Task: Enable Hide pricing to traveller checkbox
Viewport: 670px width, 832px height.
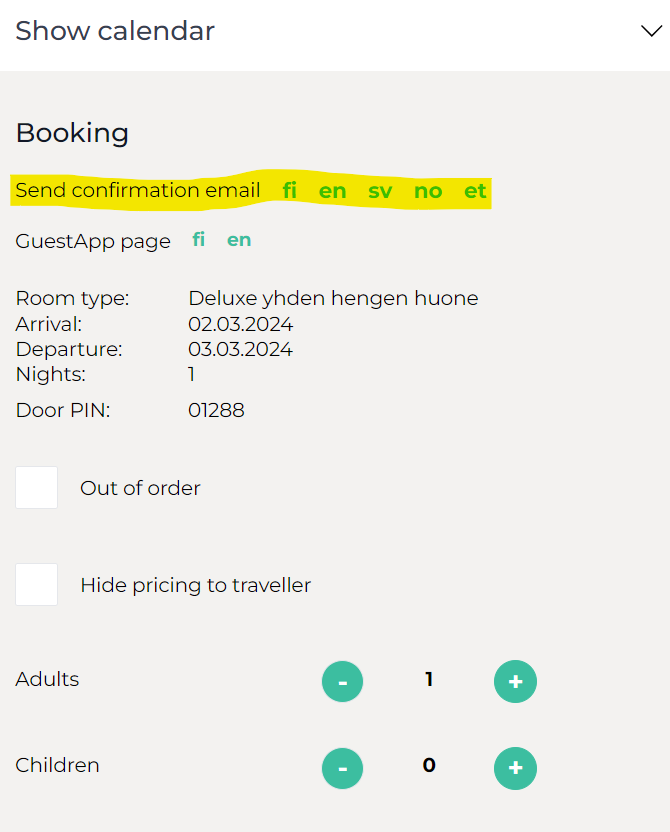Action: (x=37, y=585)
